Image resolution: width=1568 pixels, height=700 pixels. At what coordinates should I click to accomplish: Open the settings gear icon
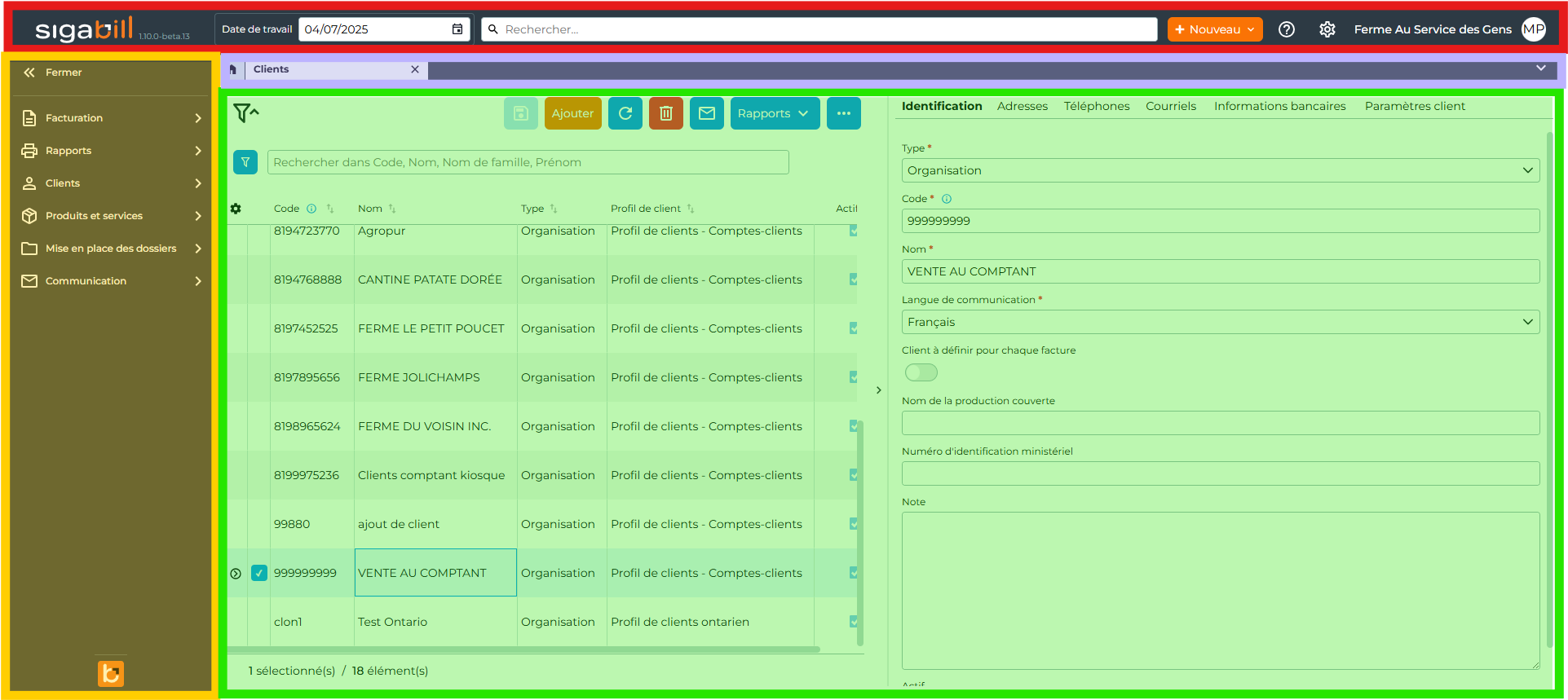(x=1327, y=29)
